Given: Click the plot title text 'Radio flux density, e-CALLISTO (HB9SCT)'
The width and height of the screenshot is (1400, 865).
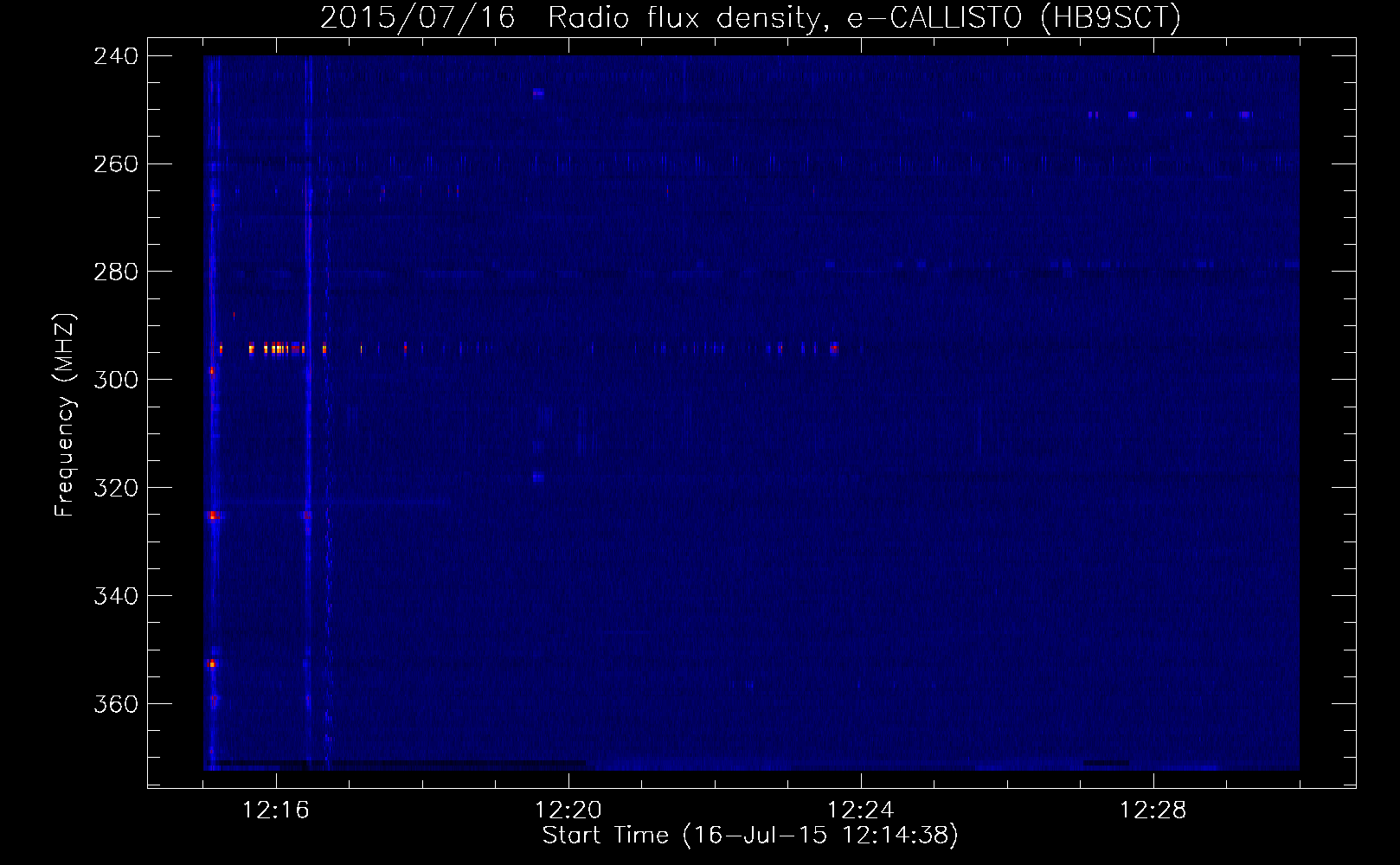Looking at the screenshot, I should point(864,17).
